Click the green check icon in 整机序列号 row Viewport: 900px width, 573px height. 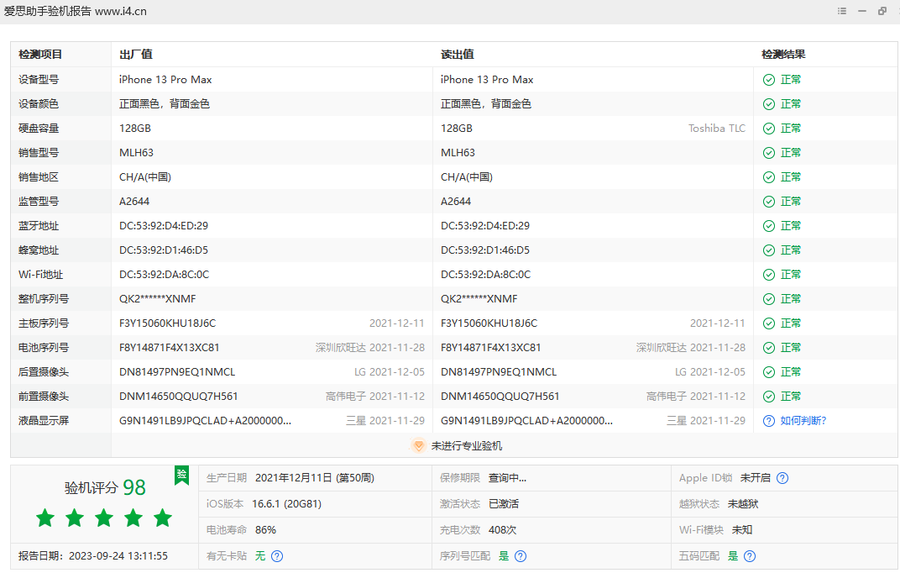pos(769,299)
